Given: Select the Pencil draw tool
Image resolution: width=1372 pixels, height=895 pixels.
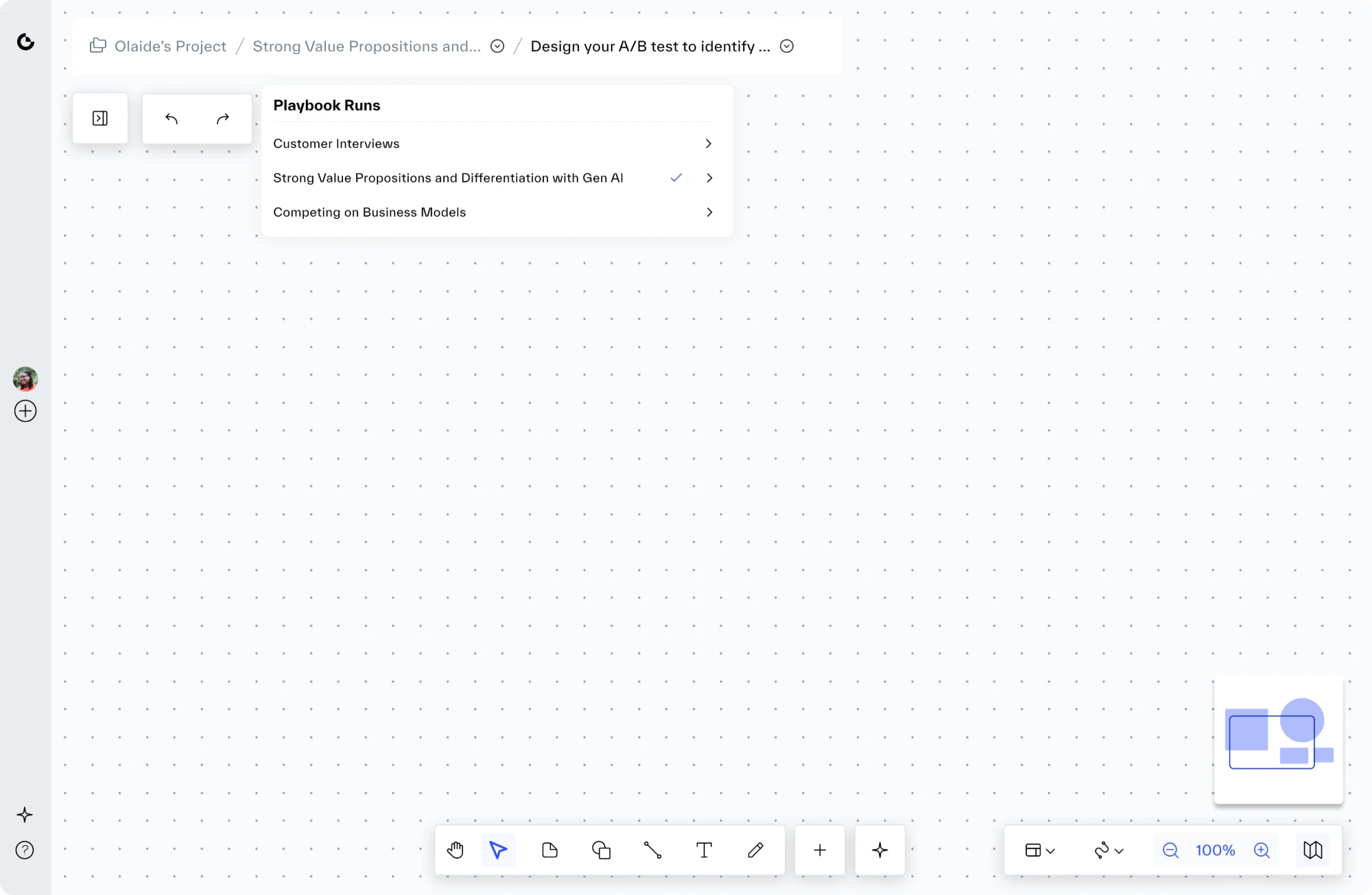Looking at the screenshot, I should [x=755, y=850].
